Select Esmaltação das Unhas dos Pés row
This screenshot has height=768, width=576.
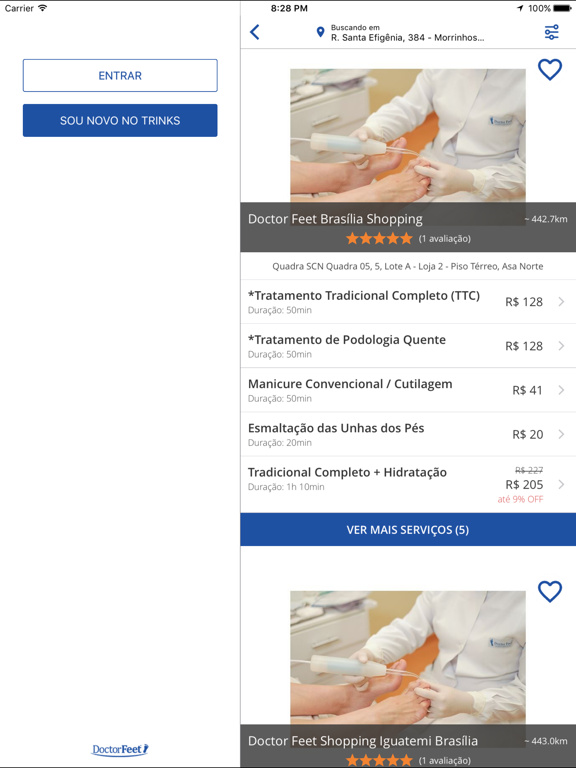tap(408, 434)
